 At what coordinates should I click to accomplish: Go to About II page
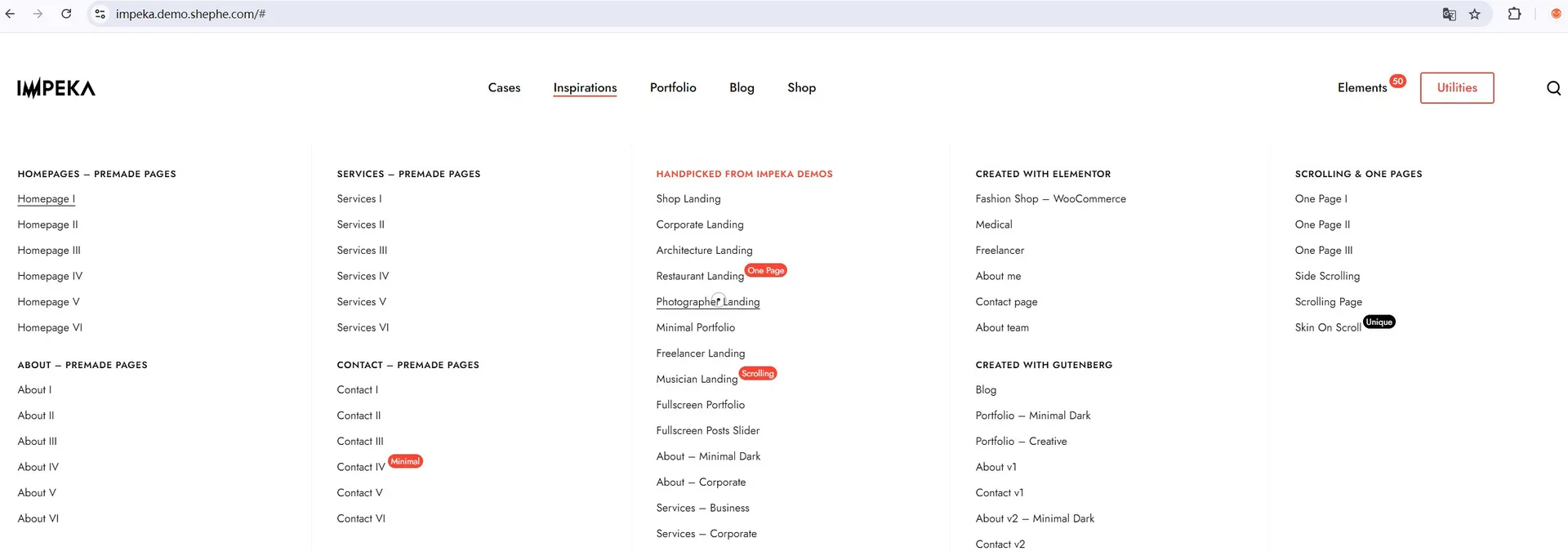36,415
